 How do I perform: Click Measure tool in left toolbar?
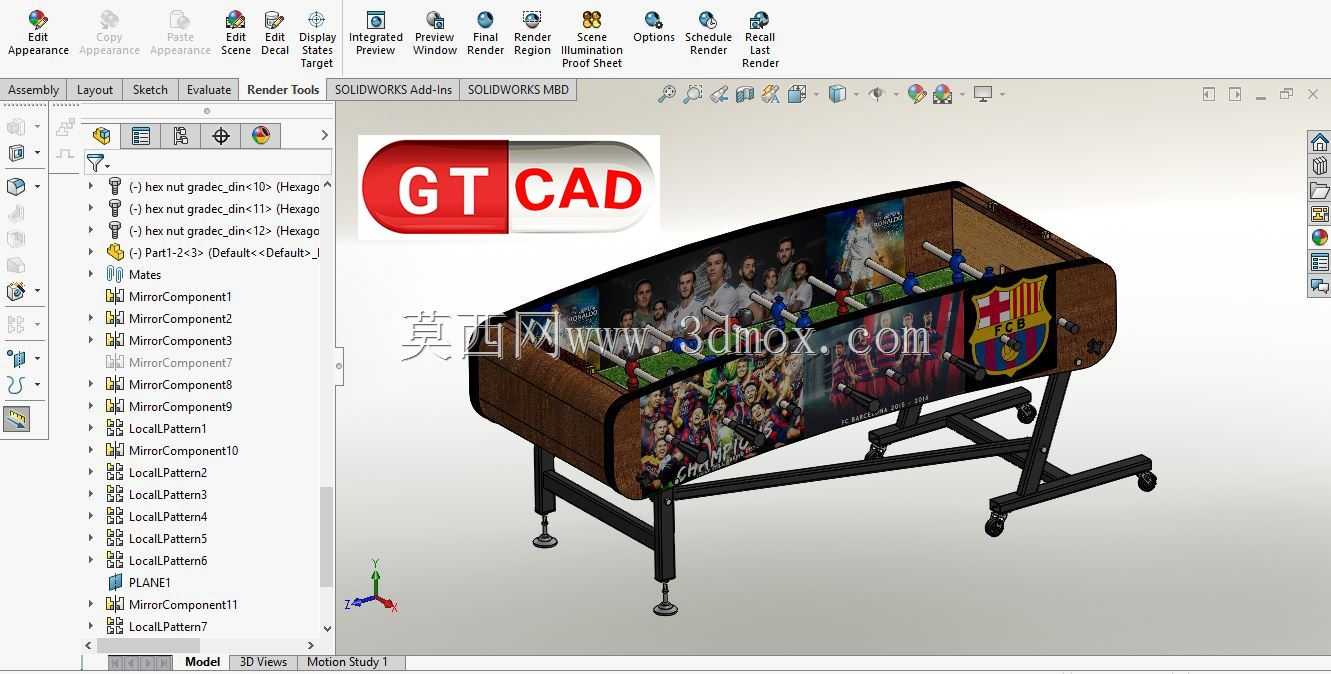16,419
